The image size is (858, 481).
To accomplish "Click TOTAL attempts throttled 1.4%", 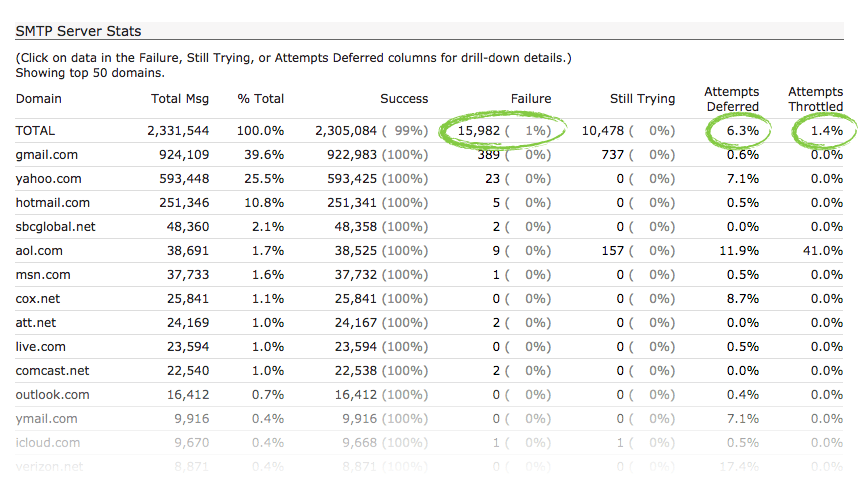I will point(824,131).
